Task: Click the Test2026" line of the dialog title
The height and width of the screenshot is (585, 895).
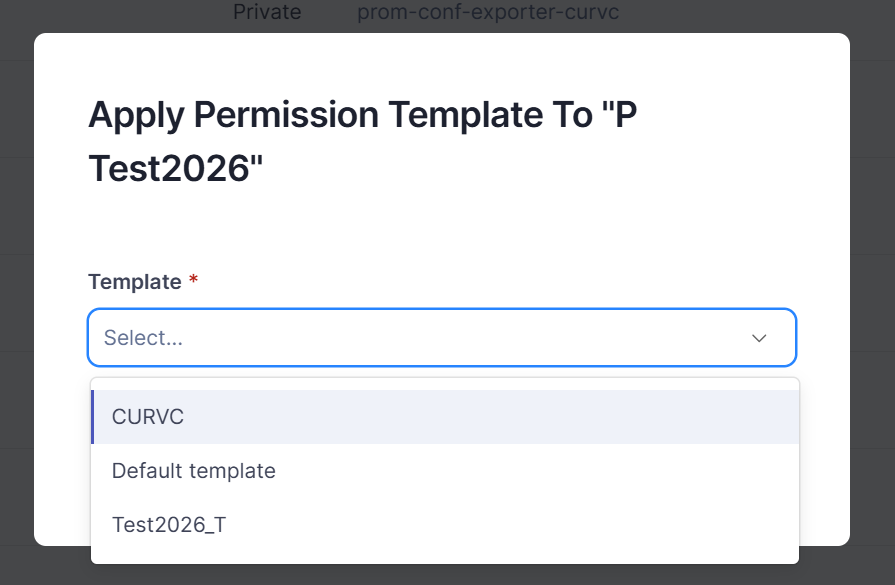Action: pyautogui.click(x=176, y=168)
